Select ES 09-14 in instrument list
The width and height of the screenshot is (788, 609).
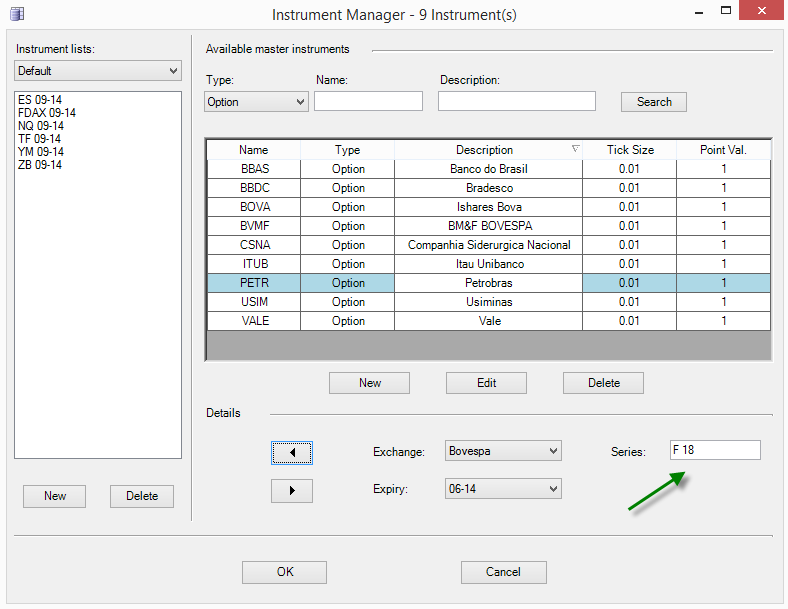[x=40, y=99]
